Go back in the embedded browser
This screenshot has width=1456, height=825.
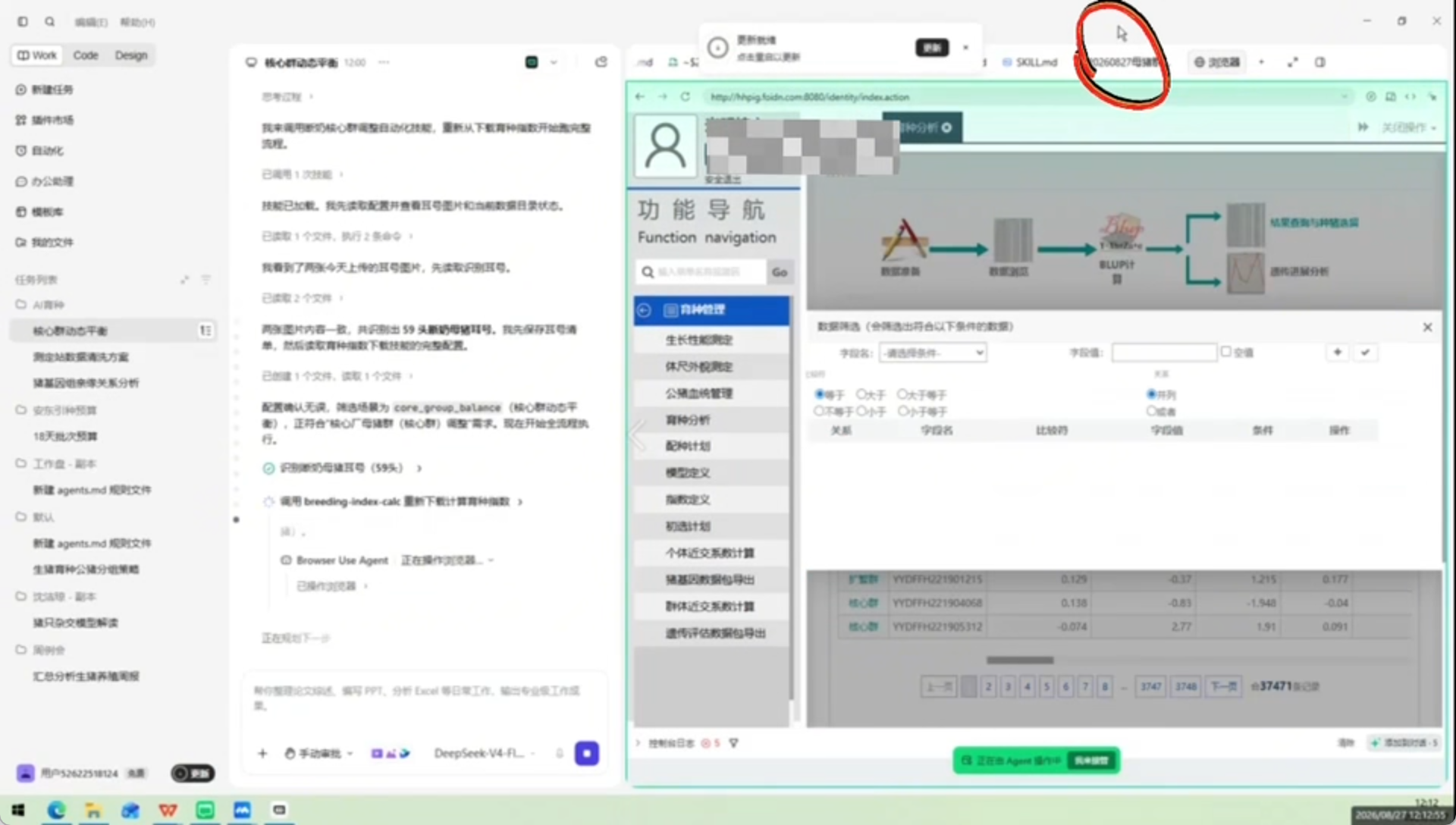(x=640, y=96)
